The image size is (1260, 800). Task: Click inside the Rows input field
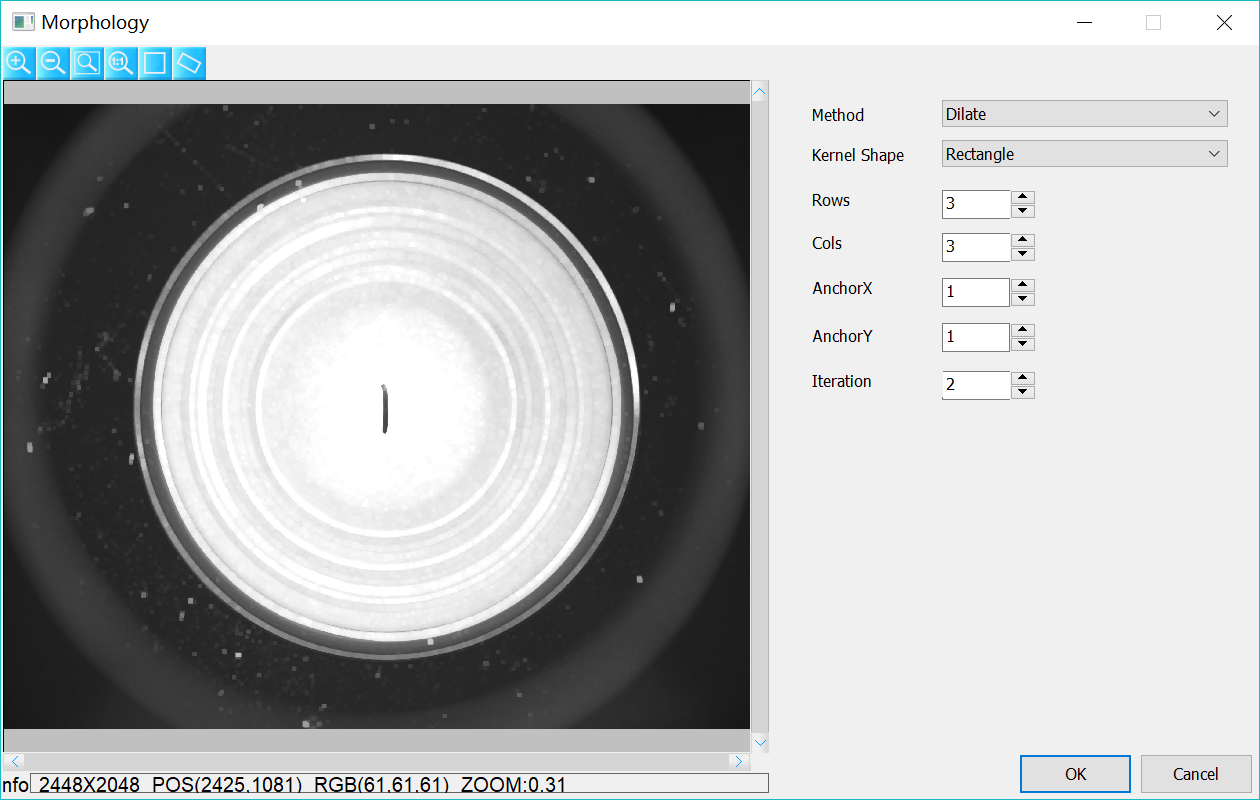tap(976, 204)
